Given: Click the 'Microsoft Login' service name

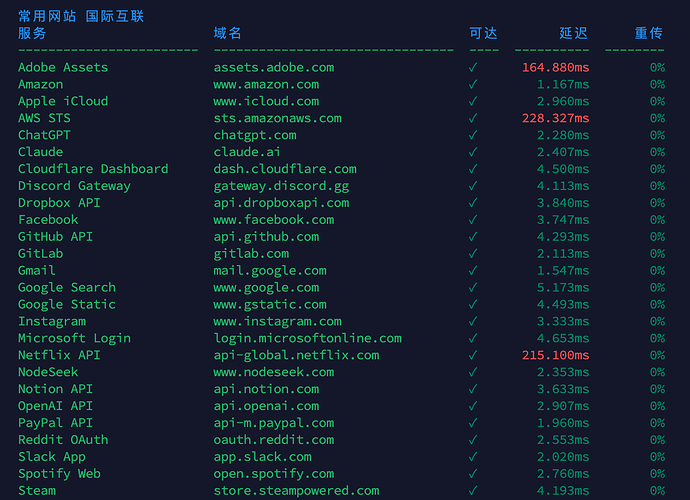Looking at the screenshot, I should pos(74,338).
